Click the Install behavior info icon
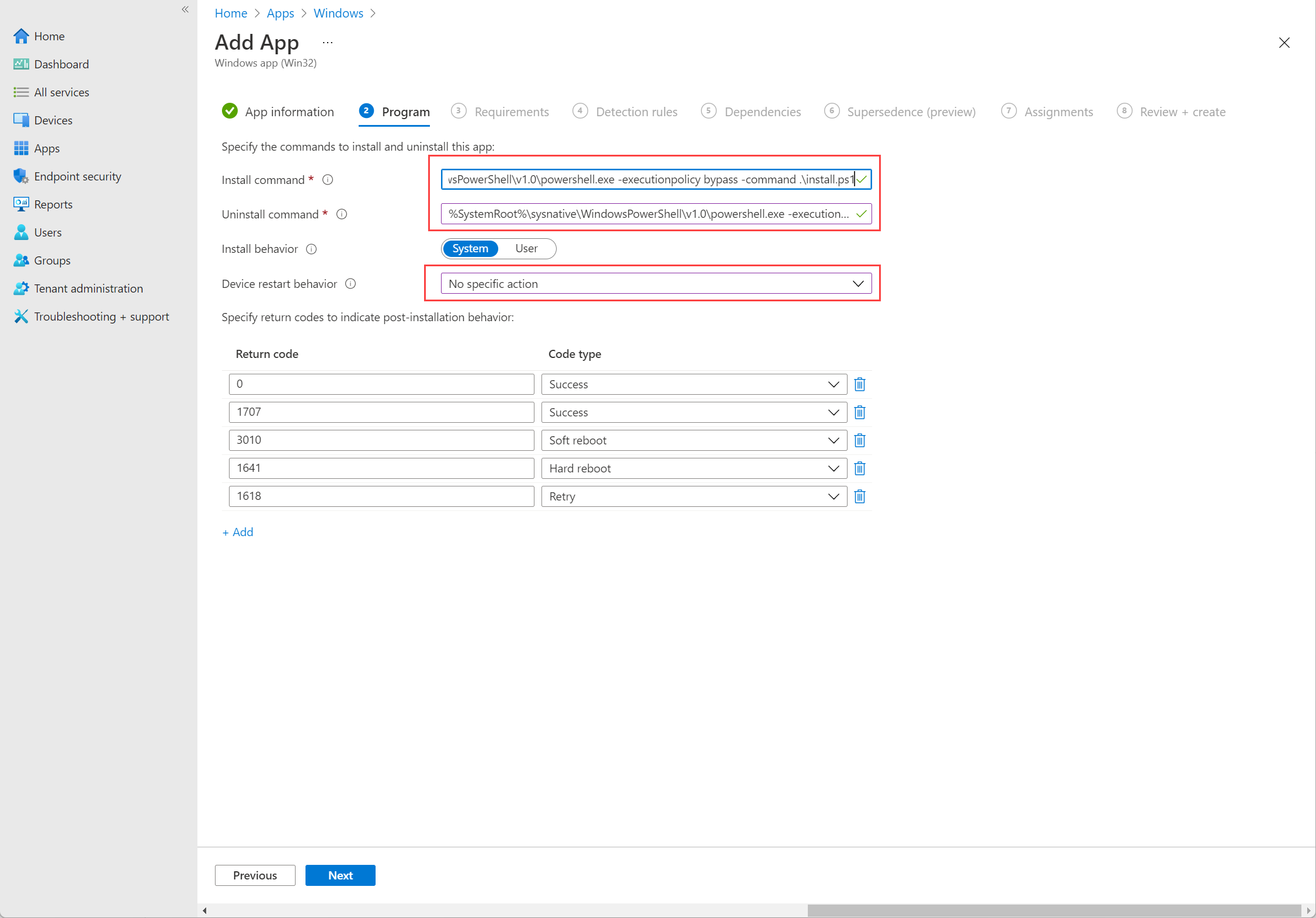 point(311,249)
